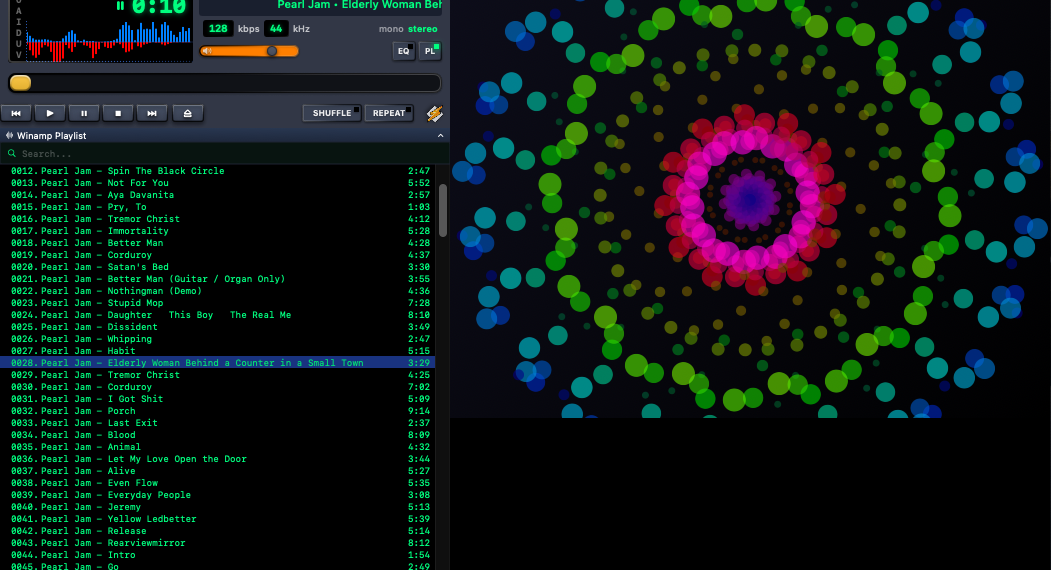Screen dimensions: 1051x570
Task: Click the orange volume slider knob
Action: click(272, 51)
